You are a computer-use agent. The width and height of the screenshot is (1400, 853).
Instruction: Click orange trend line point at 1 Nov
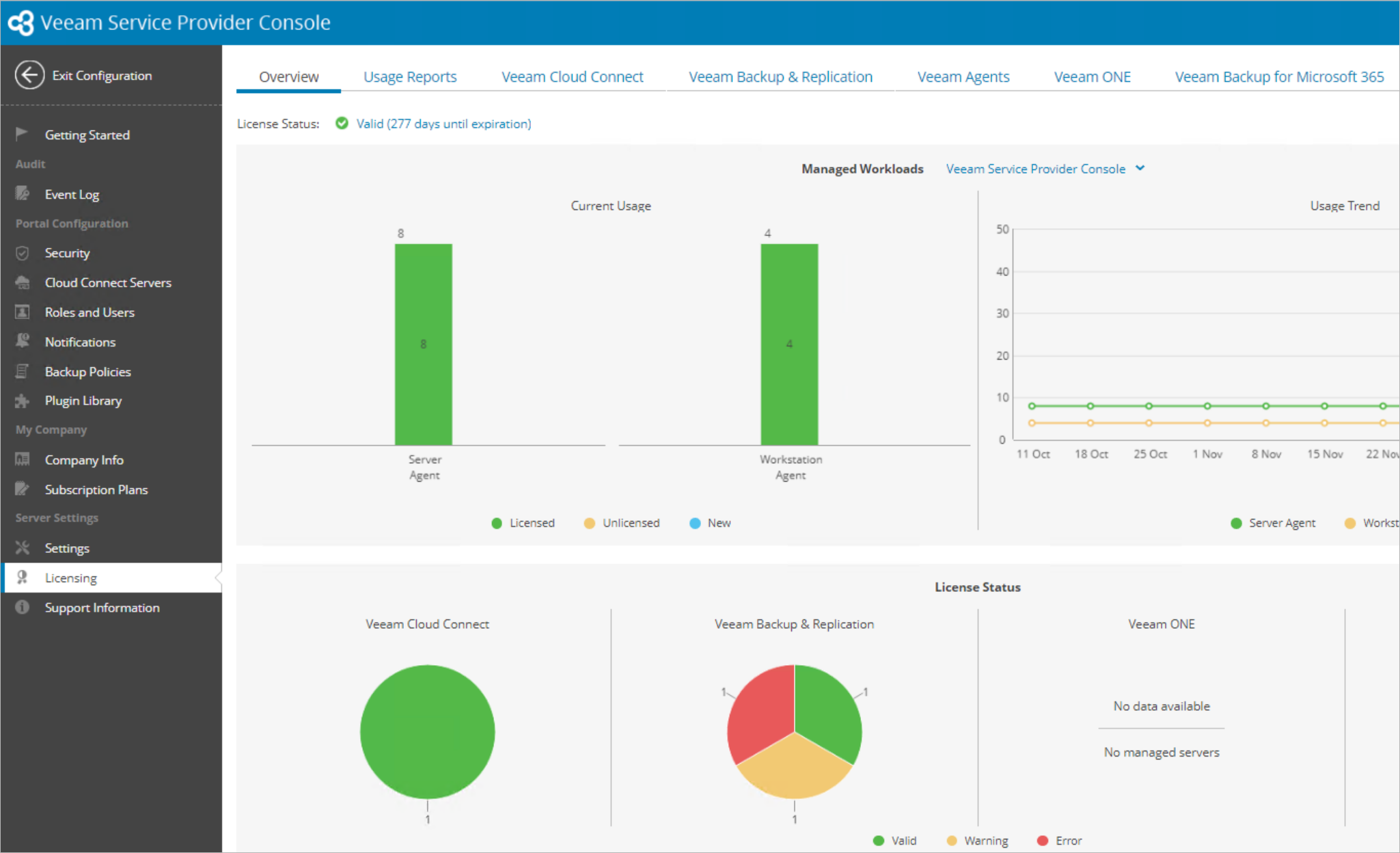point(1207,423)
